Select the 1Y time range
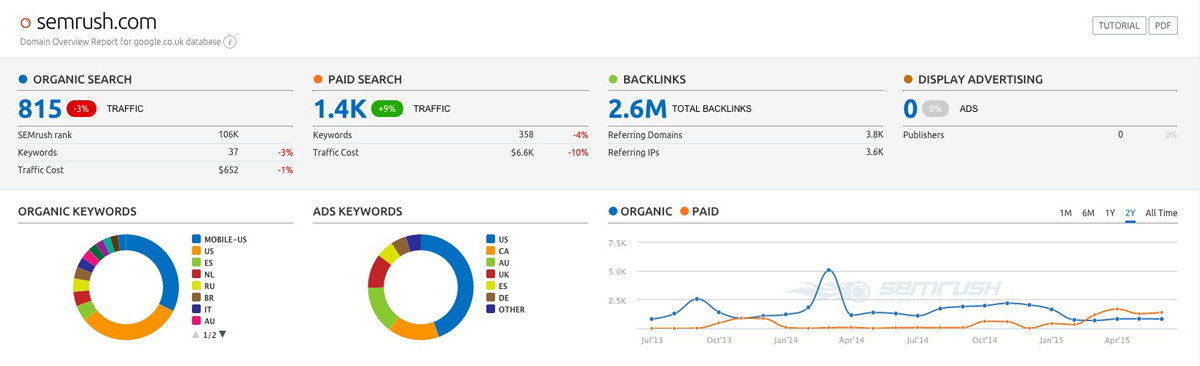Image resolution: width=1200 pixels, height=366 pixels. [x=1110, y=213]
